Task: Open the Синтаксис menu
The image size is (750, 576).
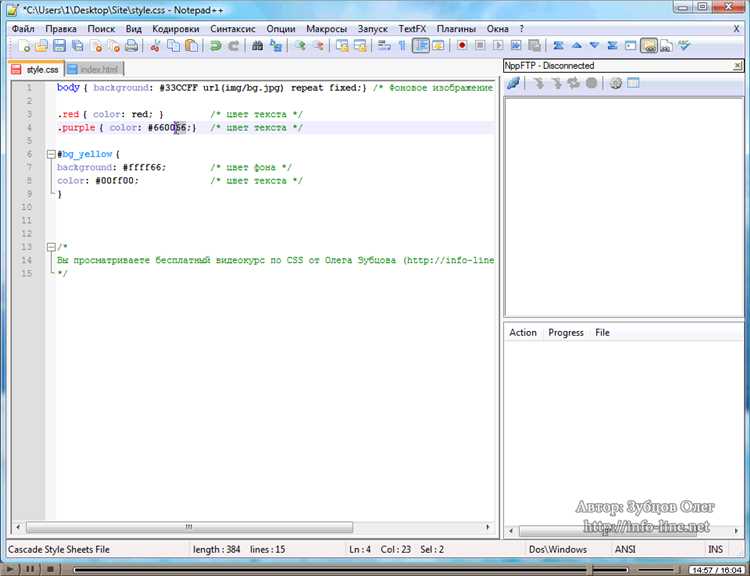Action: [234, 29]
